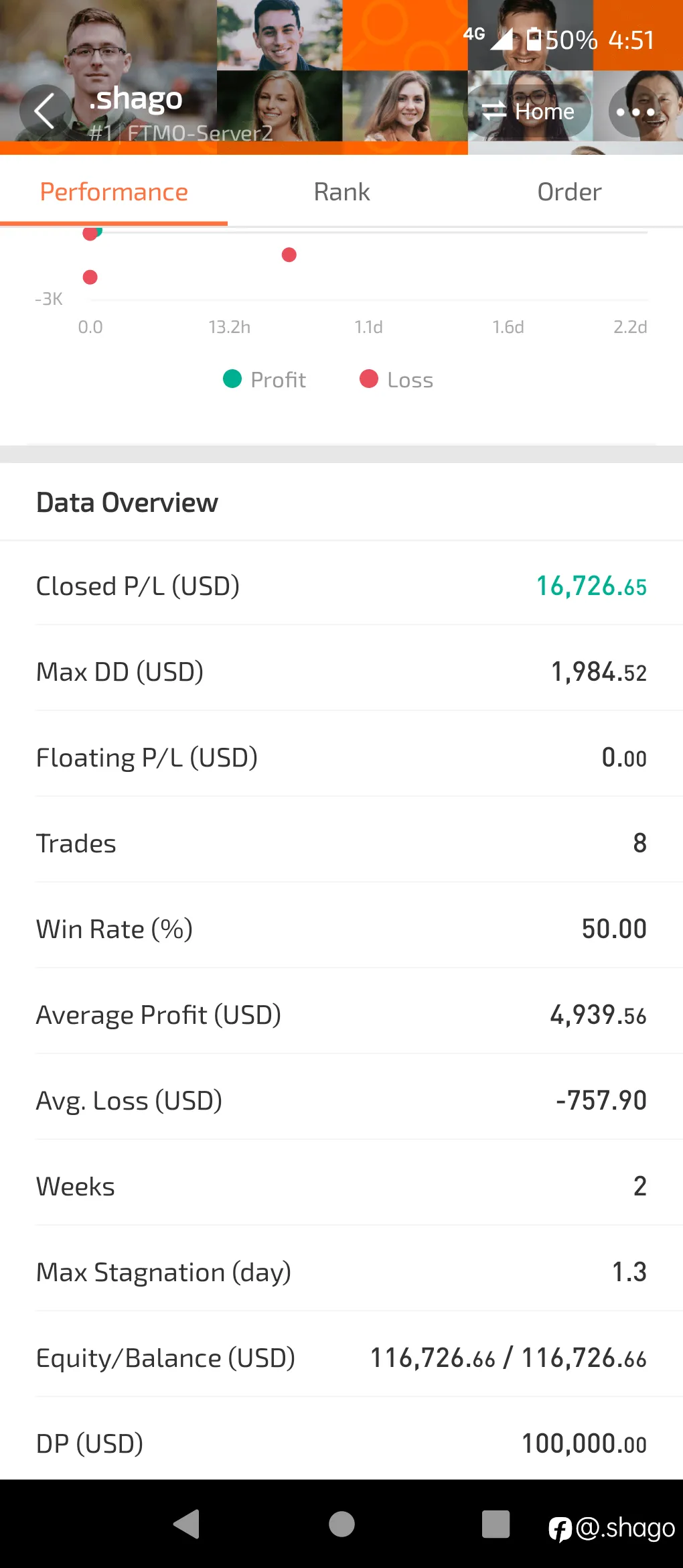Viewport: 683px width, 1568px height.
Task: Tap the back arrow in the header
Action: coord(45,111)
